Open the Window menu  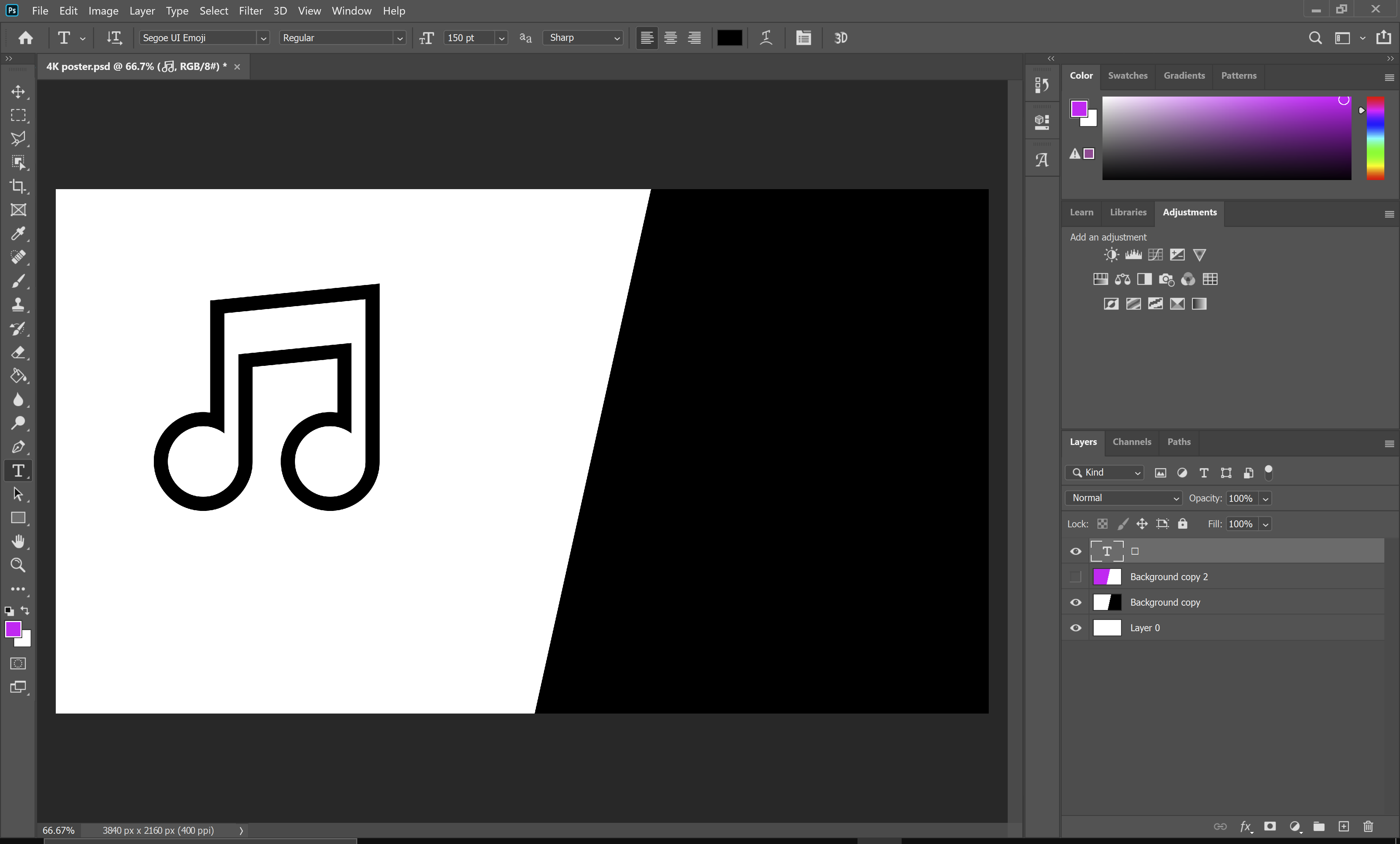(352, 11)
